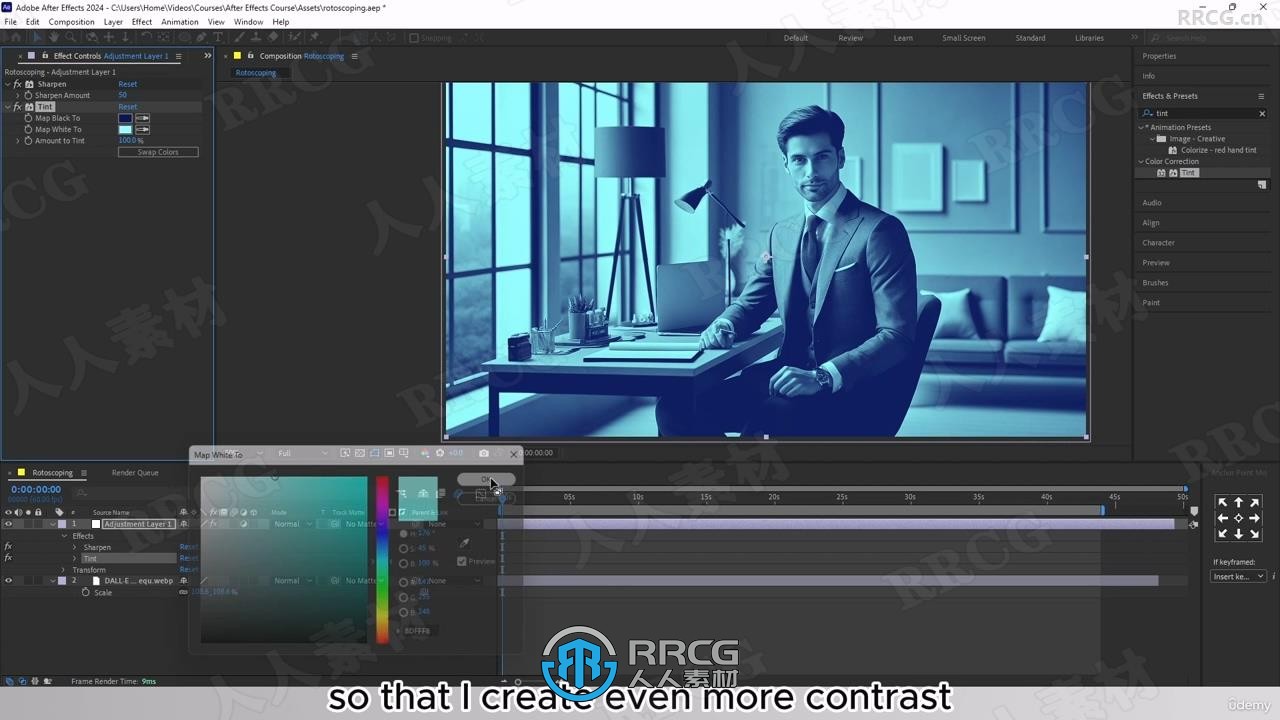This screenshot has height=720, width=1280.
Task: Click the tint search field in Effects & Presets
Action: (x=1204, y=113)
